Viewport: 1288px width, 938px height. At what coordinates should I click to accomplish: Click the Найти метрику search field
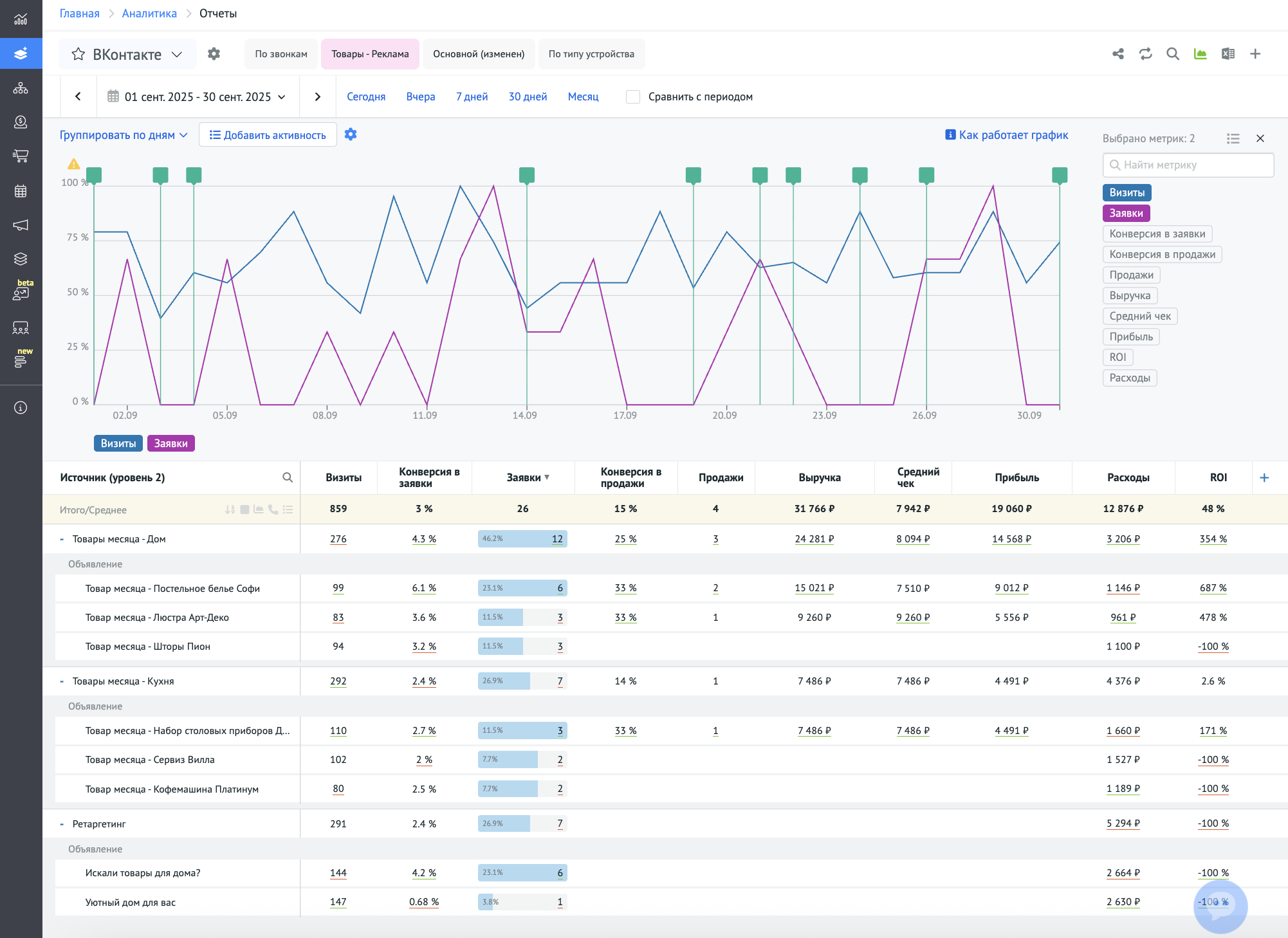[1188, 165]
